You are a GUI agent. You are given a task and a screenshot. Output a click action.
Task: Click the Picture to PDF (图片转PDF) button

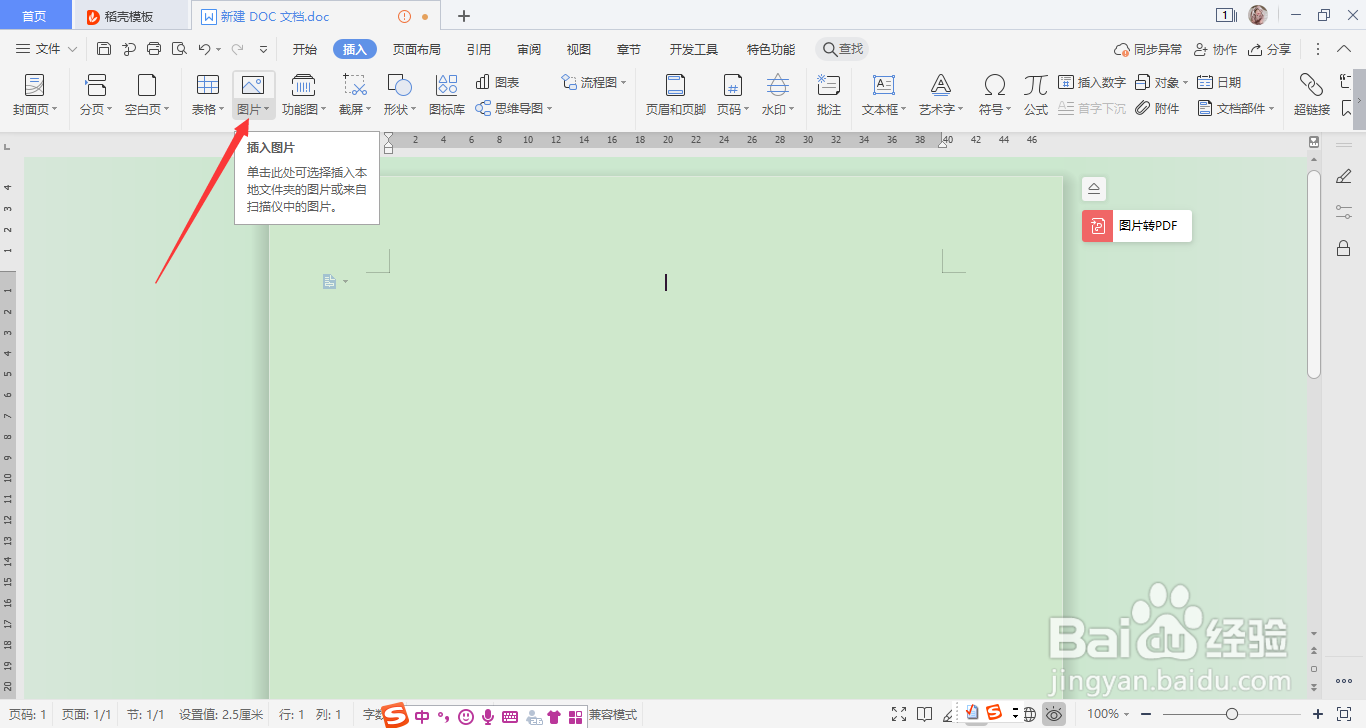click(x=1137, y=226)
